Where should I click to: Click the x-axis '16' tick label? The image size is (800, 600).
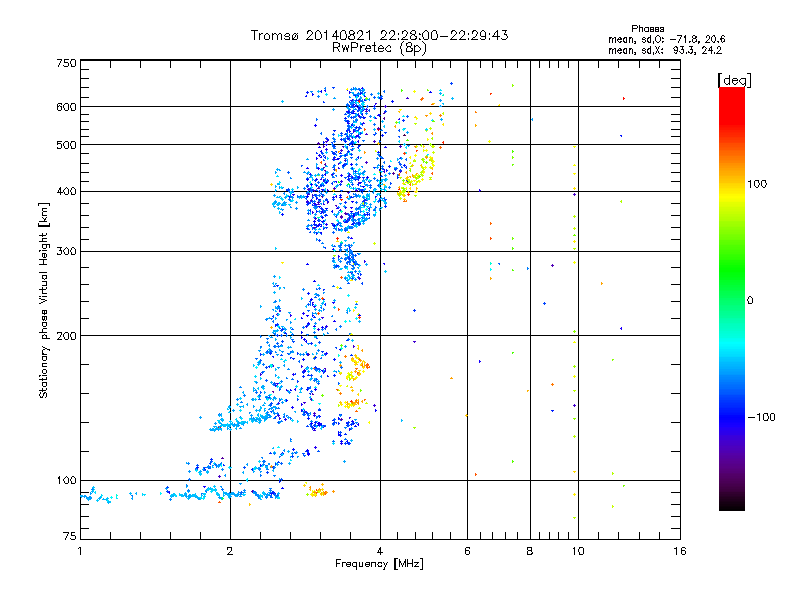(x=680, y=551)
